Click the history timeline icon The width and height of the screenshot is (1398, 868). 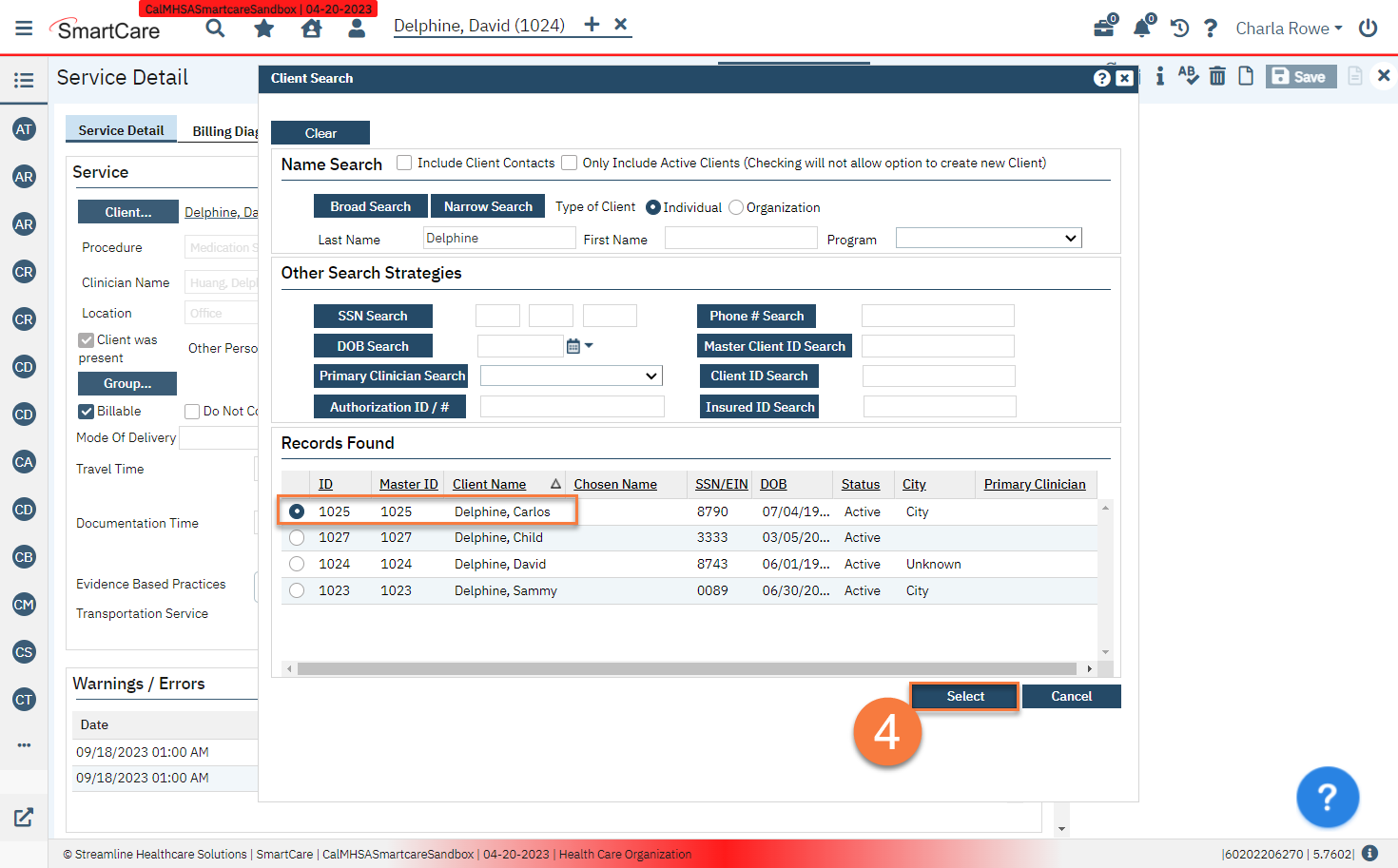click(1179, 29)
